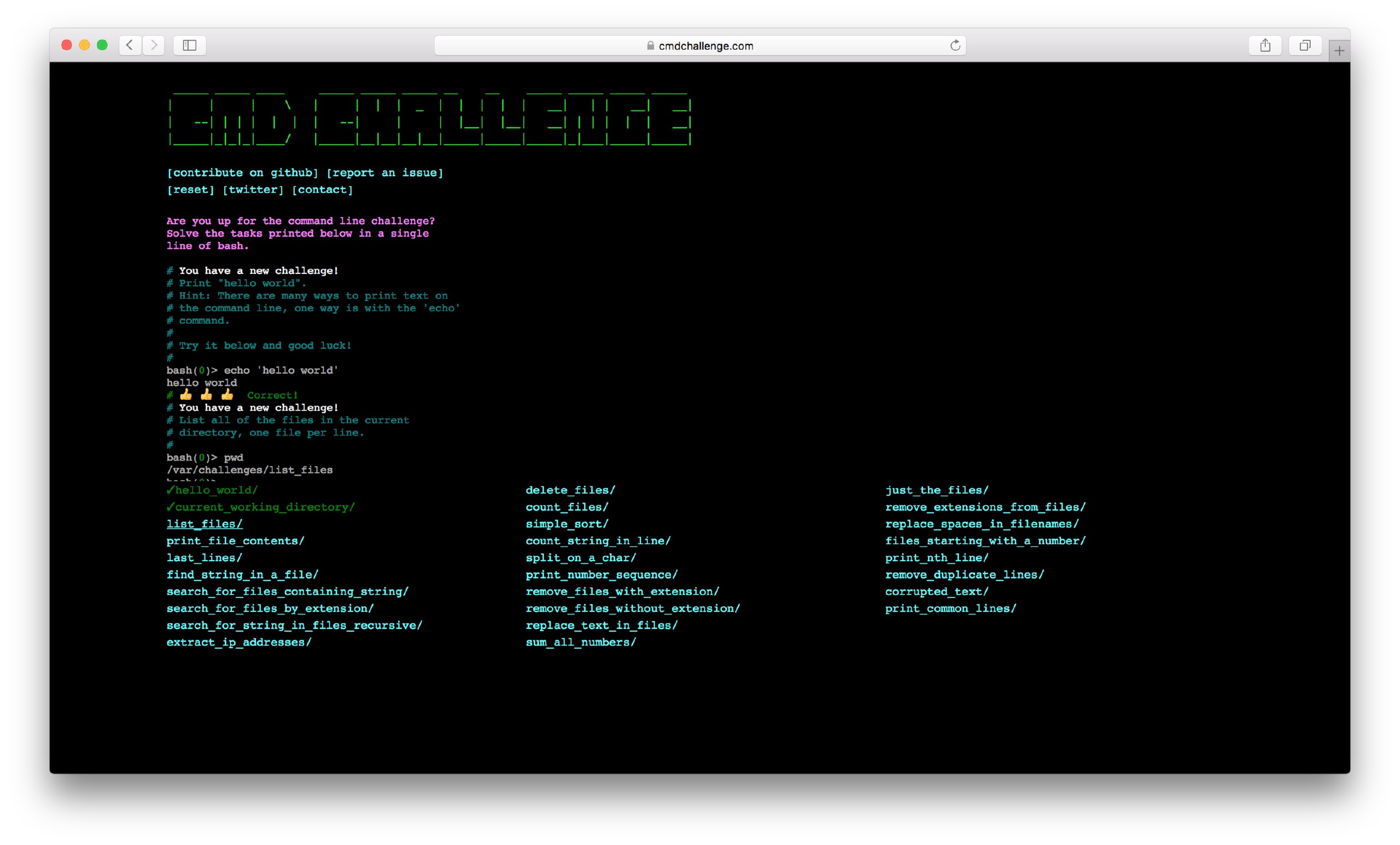Image resolution: width=1400 pixels, height=845 pixels.
Task: Open the twitter link
Action: (253, 190)
